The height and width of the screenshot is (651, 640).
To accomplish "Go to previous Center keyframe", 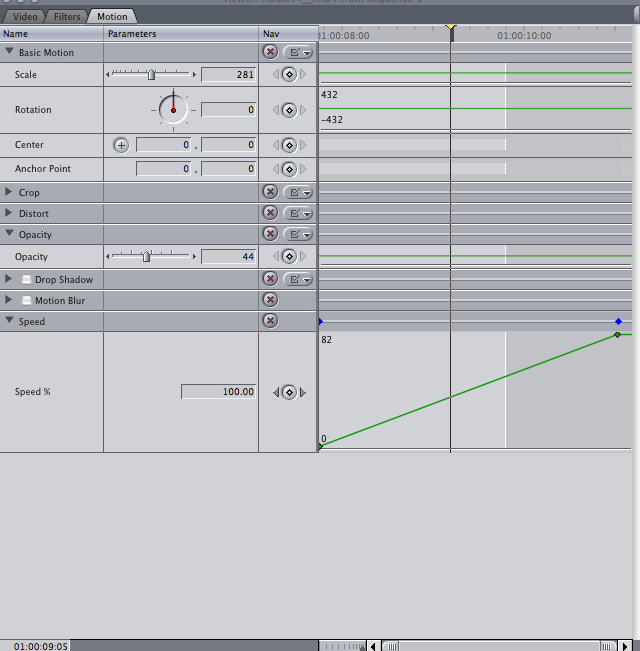I will (x=276, y=145).
